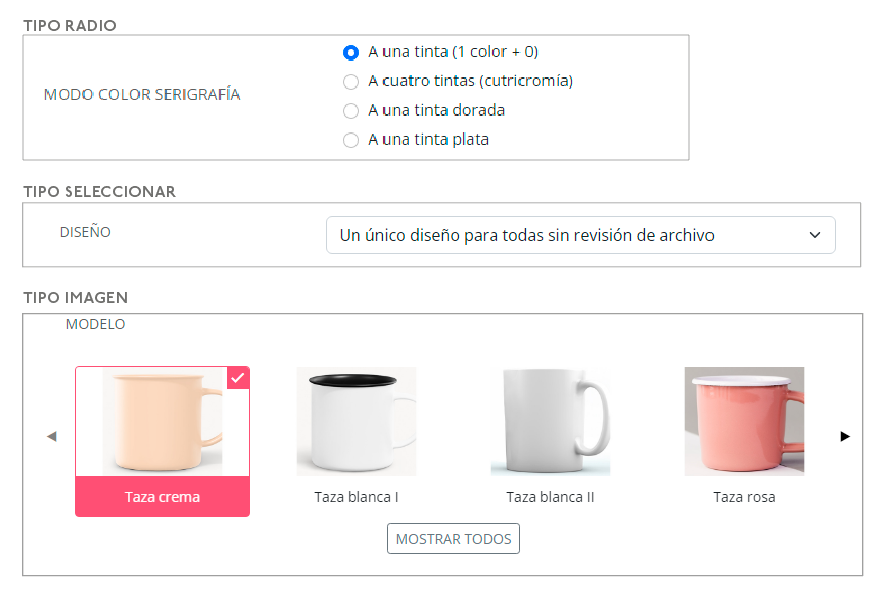The image size is (884, 596).
Task: Enable the 'A una tinta plata' radio
Action: [350, 140]
